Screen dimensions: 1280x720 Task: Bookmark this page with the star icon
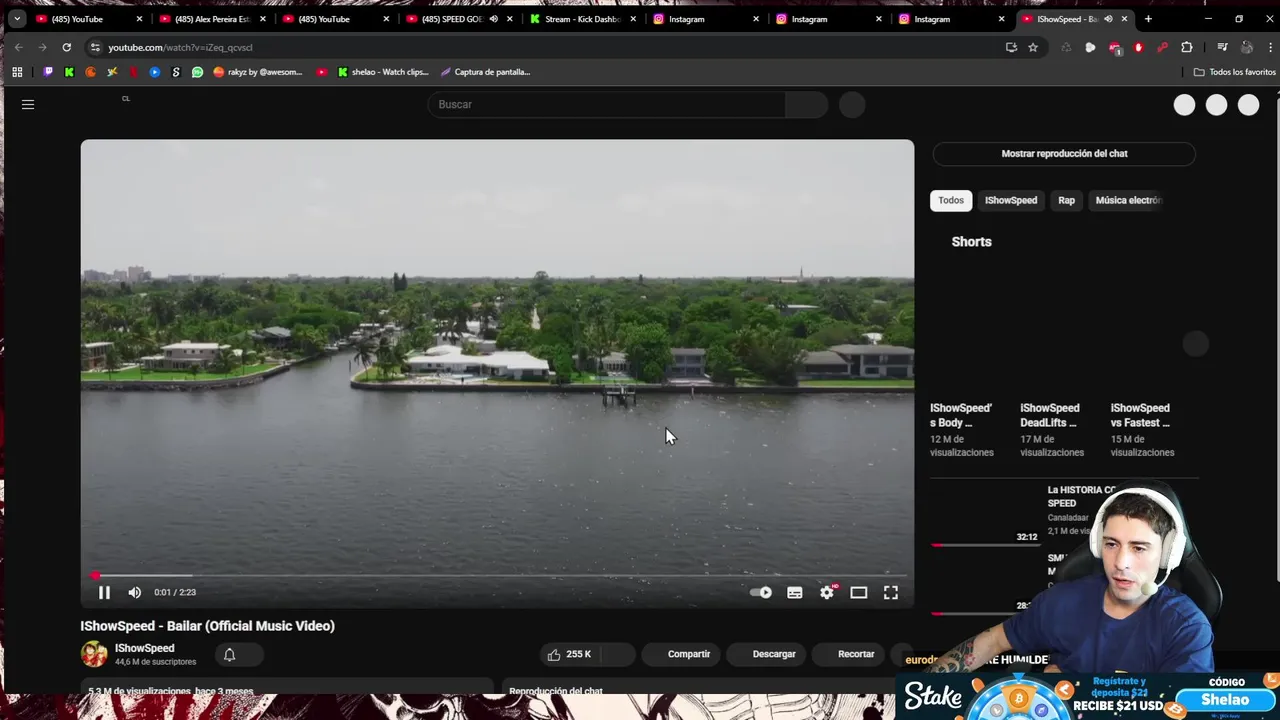pyautogui.click(x=1033, y=47)
